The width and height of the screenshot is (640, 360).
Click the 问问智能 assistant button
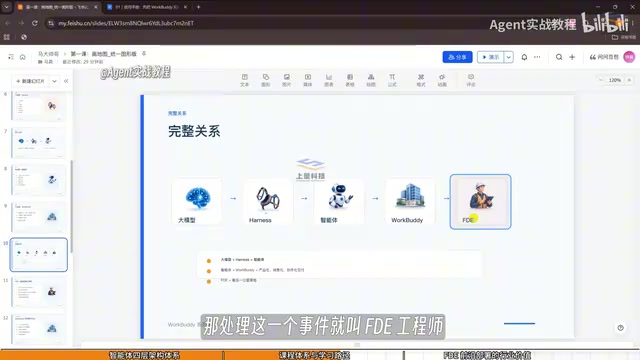click(604, 57)
